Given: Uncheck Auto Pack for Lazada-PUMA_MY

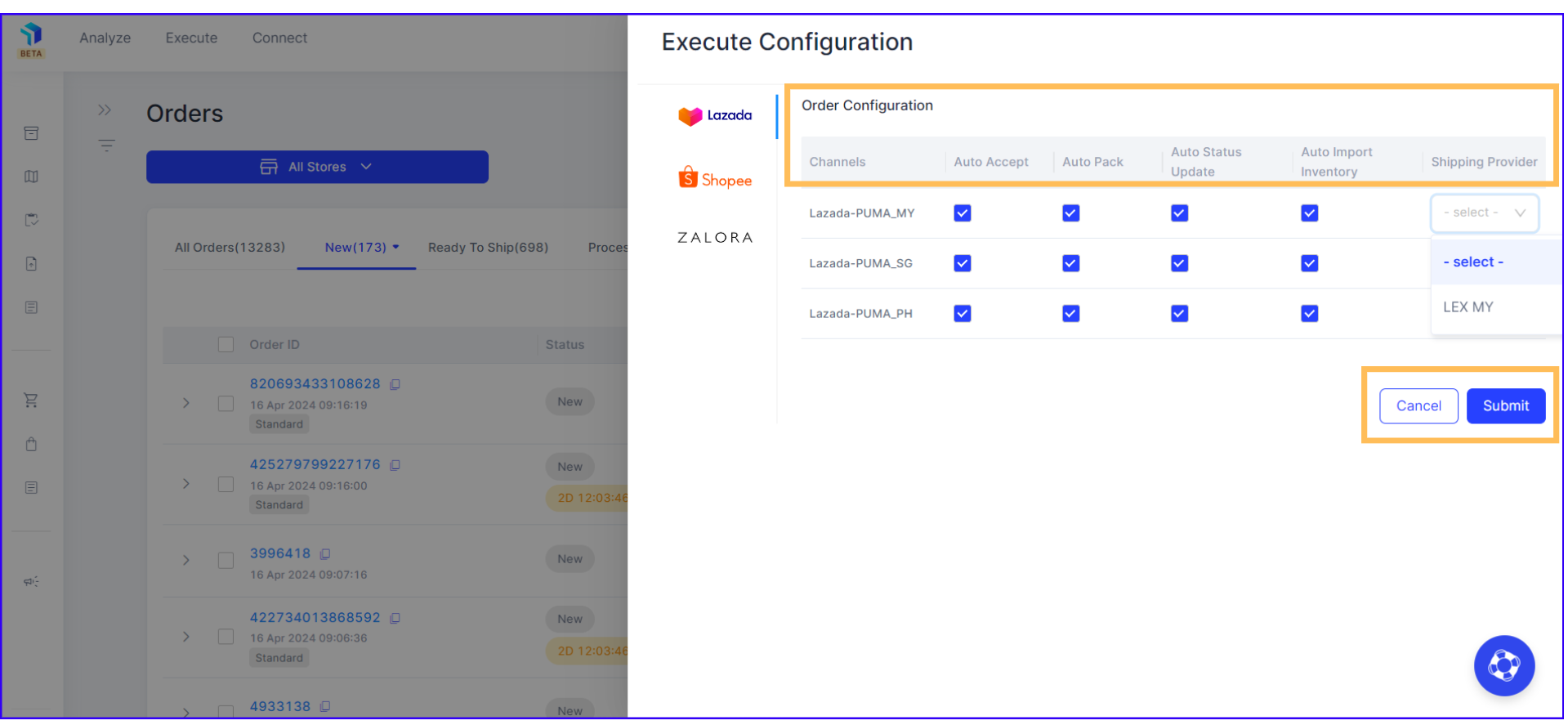Looking at the screenshot, I should pos(1071,213).
